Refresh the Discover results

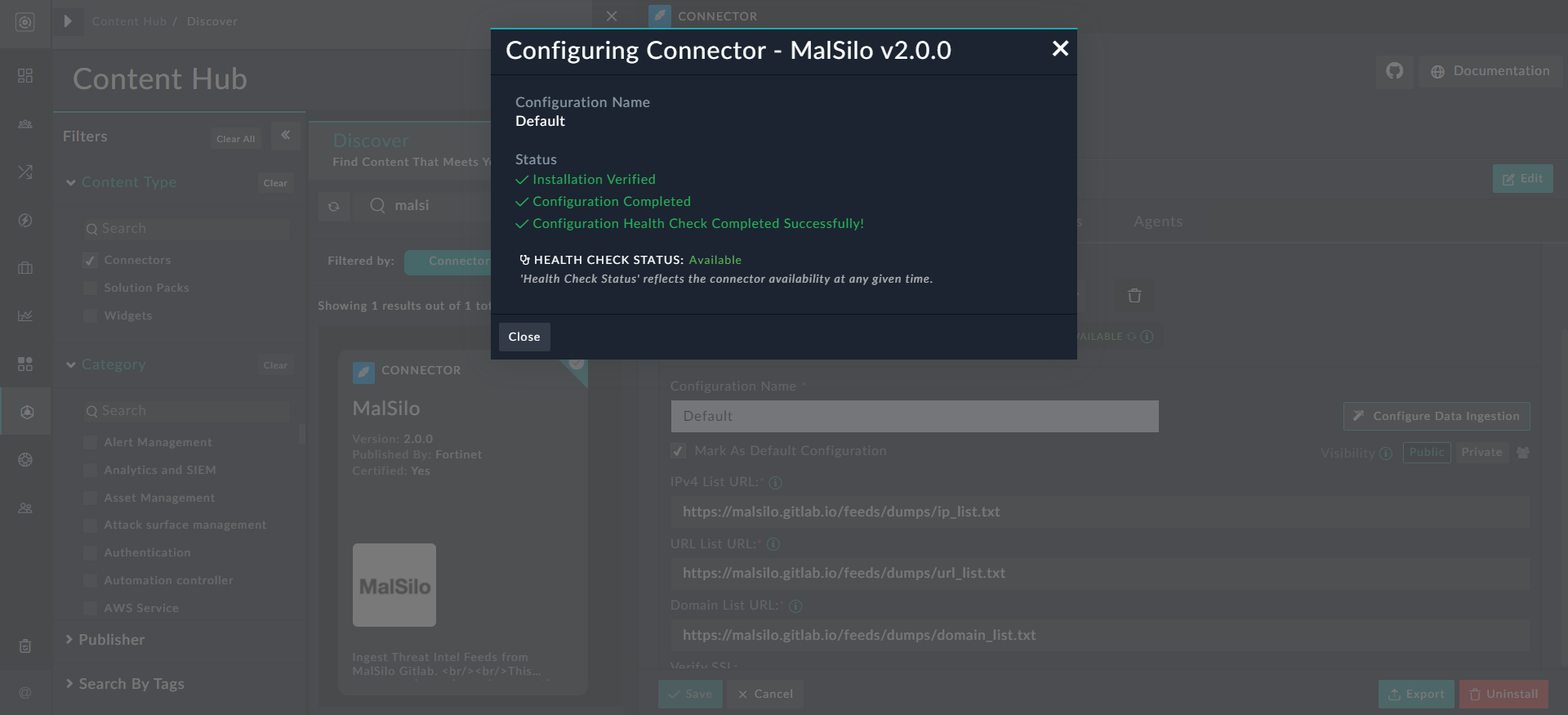point(334,206)
